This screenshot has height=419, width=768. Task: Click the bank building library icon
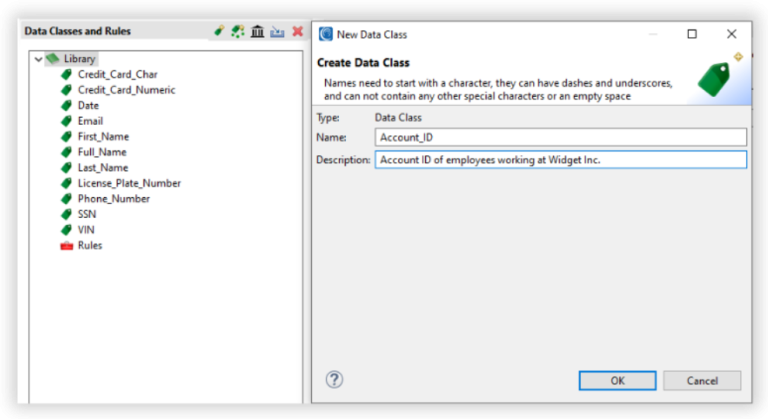[258, 31]
